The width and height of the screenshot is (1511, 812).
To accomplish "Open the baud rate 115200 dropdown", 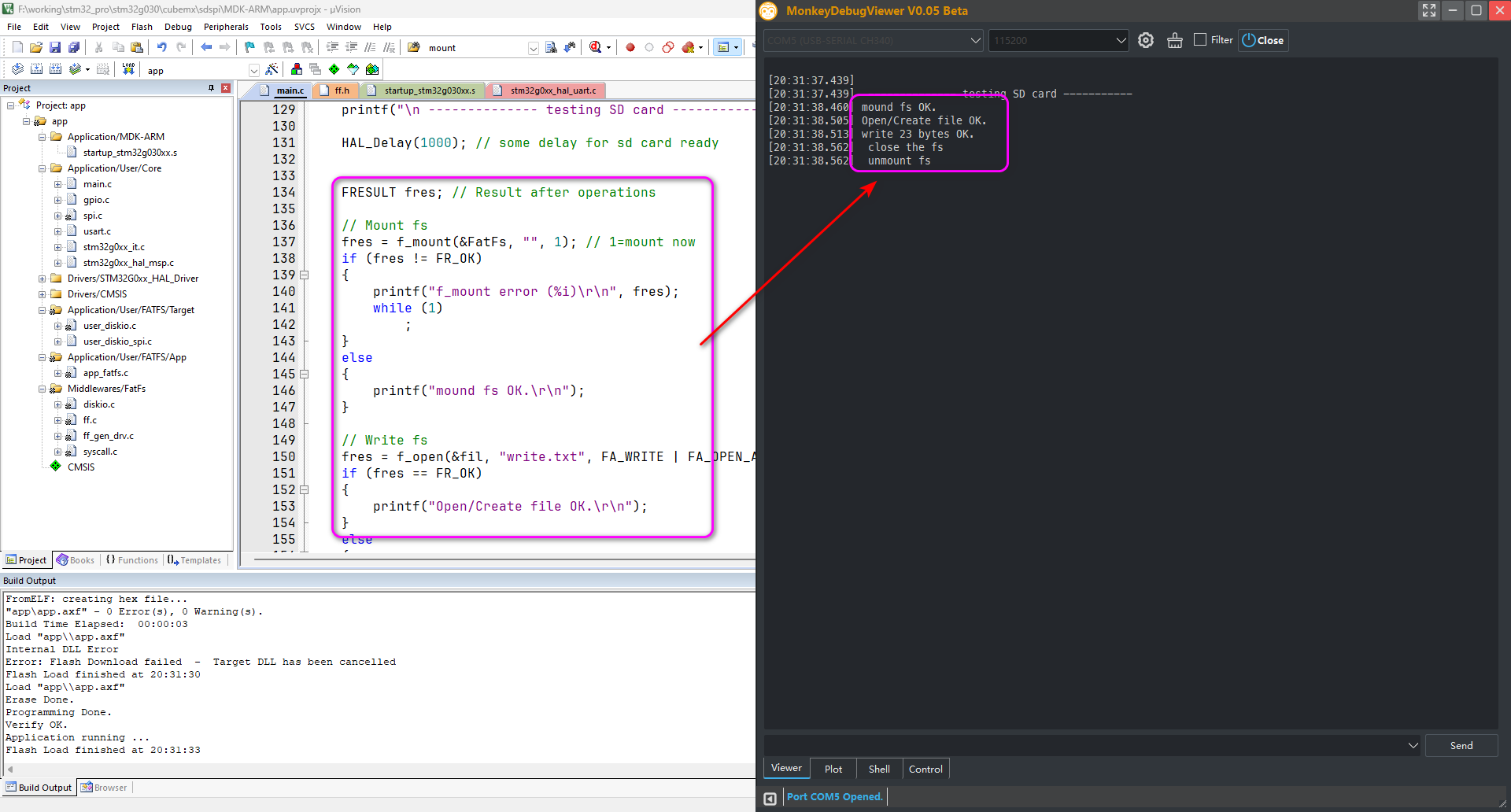I will tap(1121, 40).
